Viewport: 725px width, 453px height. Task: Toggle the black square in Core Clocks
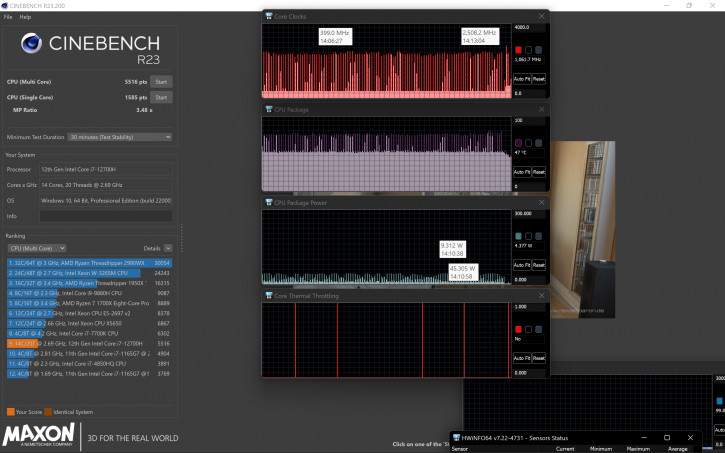pos(528,50)
